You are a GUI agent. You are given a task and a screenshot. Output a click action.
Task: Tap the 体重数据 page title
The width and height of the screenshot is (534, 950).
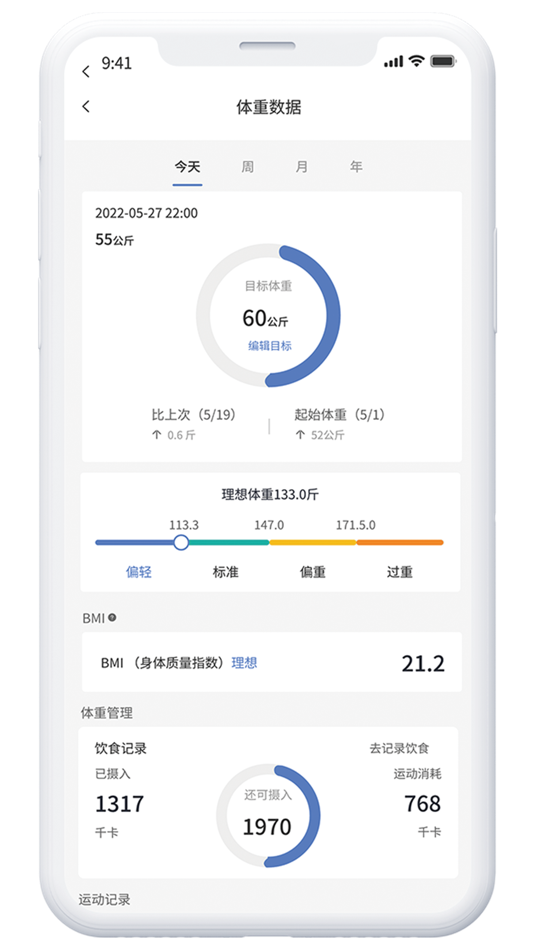pyautogui.click(x=269, y=107)
